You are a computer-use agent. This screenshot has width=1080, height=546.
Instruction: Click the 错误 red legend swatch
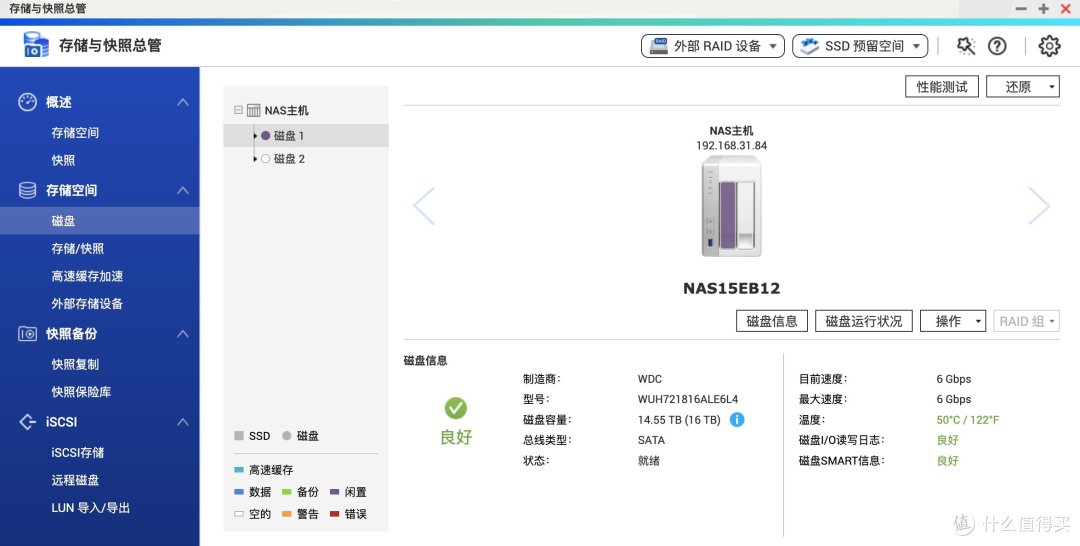tap(335, 514)
